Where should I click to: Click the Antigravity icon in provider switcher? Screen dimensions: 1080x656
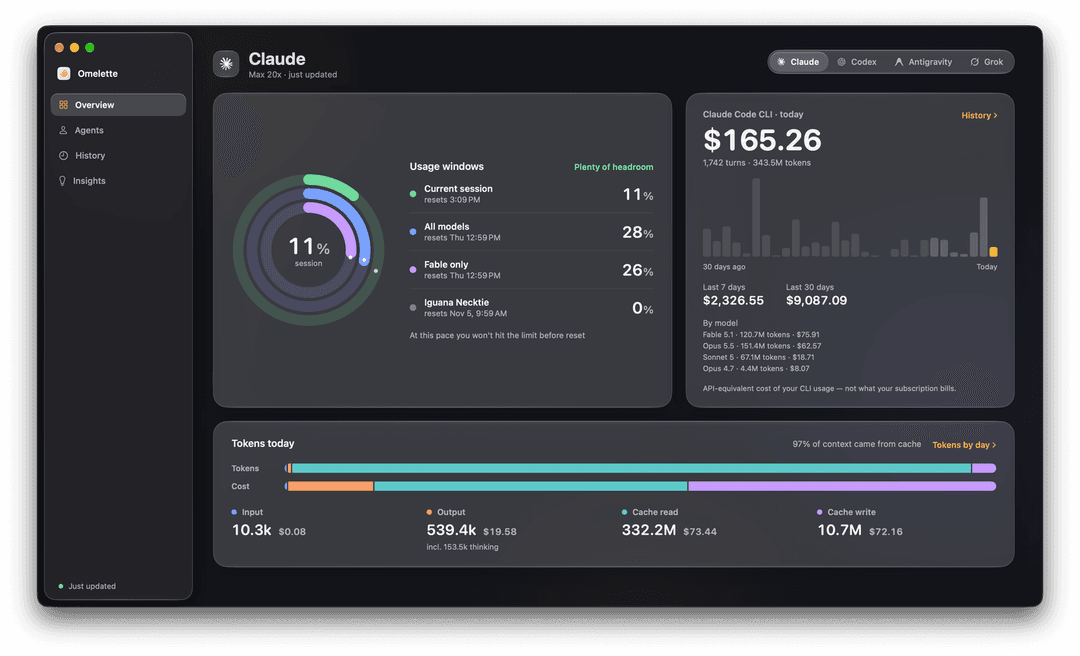click(x=899, y=62)
